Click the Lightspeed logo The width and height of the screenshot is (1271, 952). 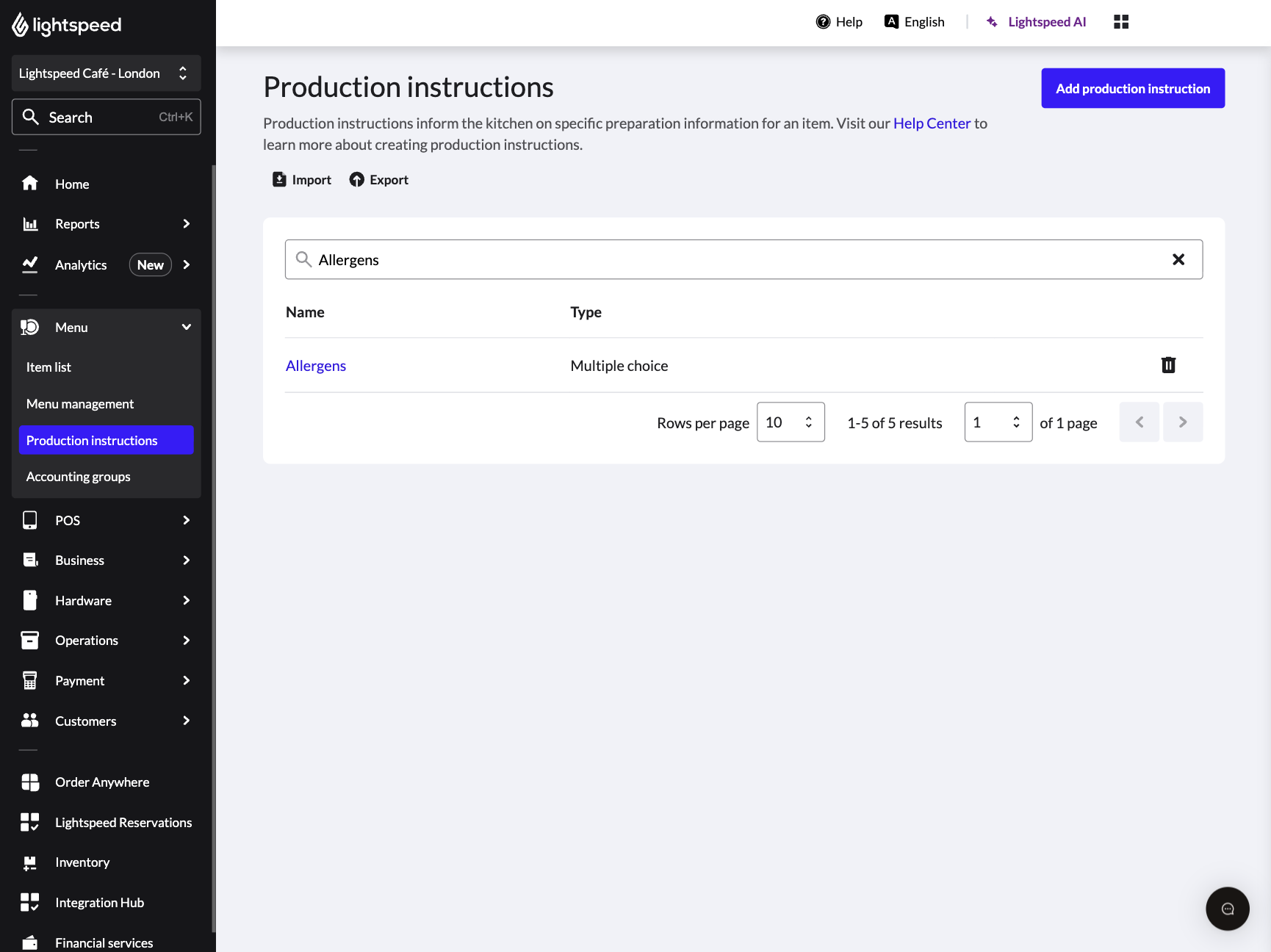66,25
